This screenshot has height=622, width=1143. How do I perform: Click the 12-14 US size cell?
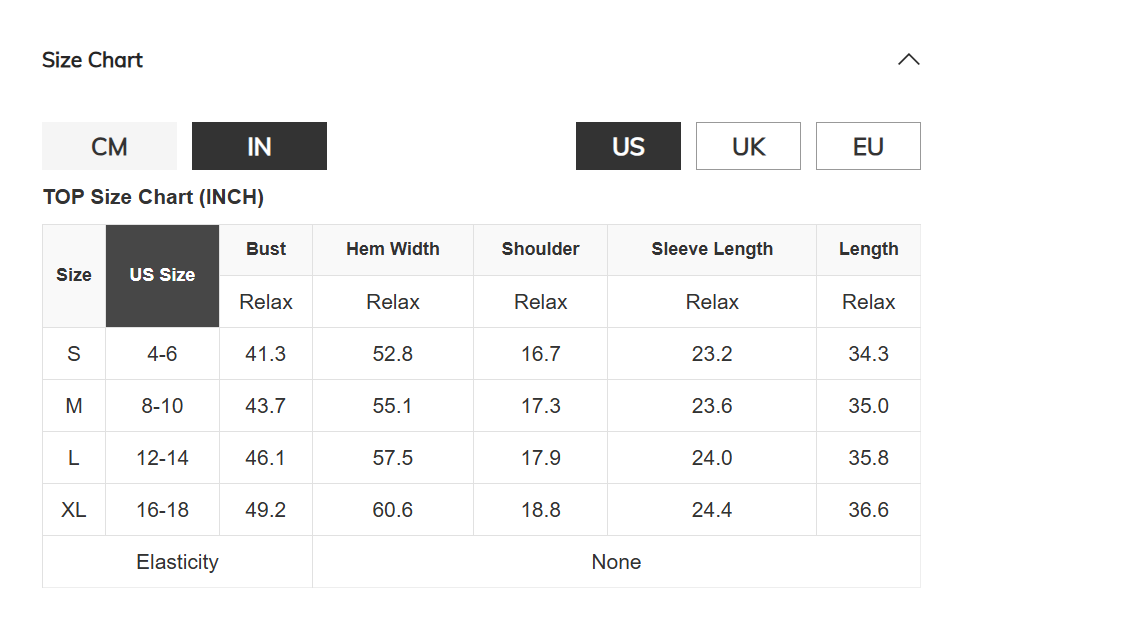(163, 458)
